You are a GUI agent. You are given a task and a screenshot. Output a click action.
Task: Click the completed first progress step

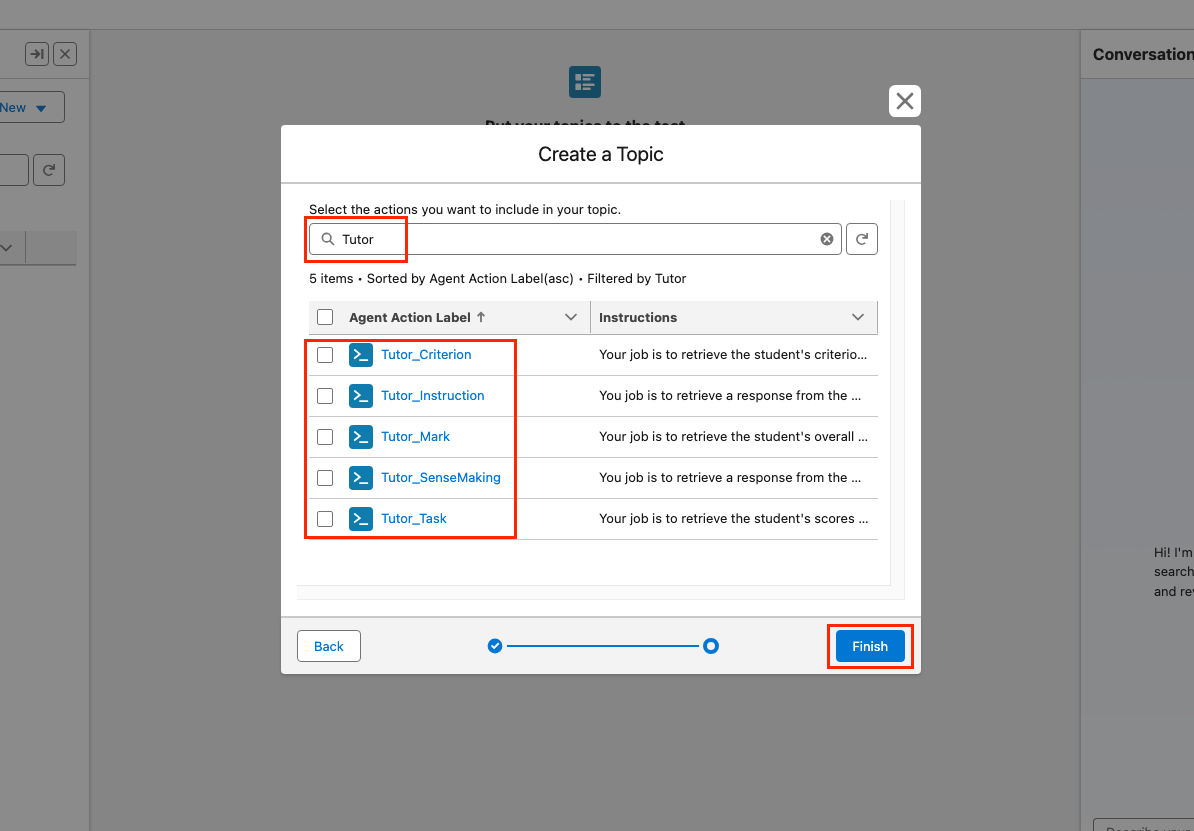494,646
